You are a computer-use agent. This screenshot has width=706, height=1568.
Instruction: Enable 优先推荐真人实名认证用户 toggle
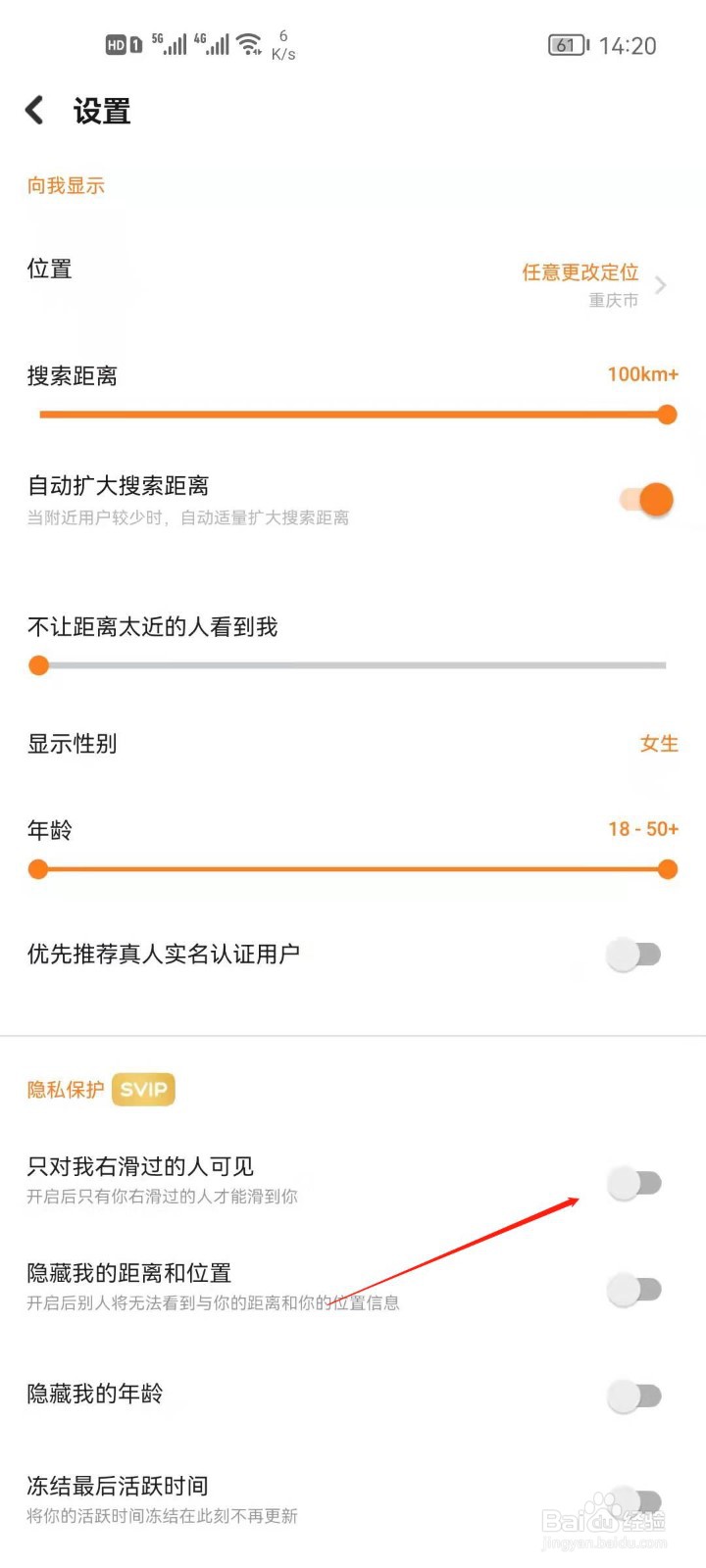click(633, 954)
